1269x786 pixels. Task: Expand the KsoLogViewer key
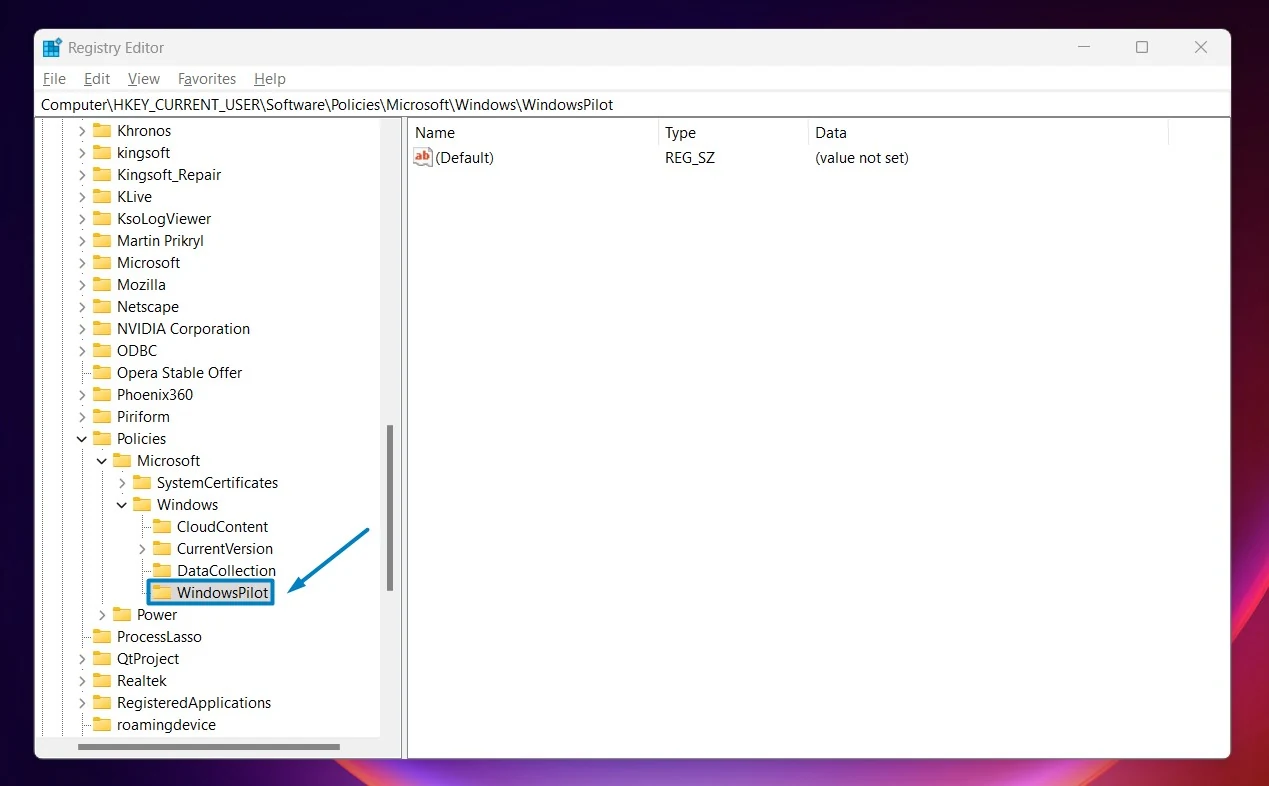pos(82,219)
